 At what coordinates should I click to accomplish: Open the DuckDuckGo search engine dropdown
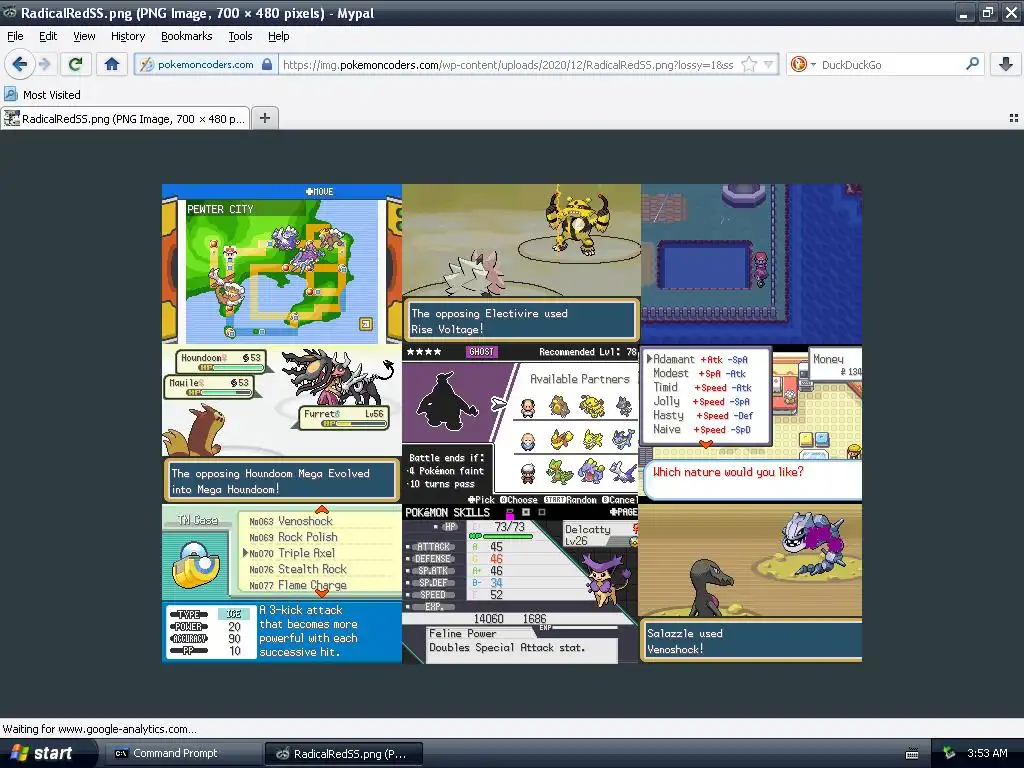pos(803,64)
